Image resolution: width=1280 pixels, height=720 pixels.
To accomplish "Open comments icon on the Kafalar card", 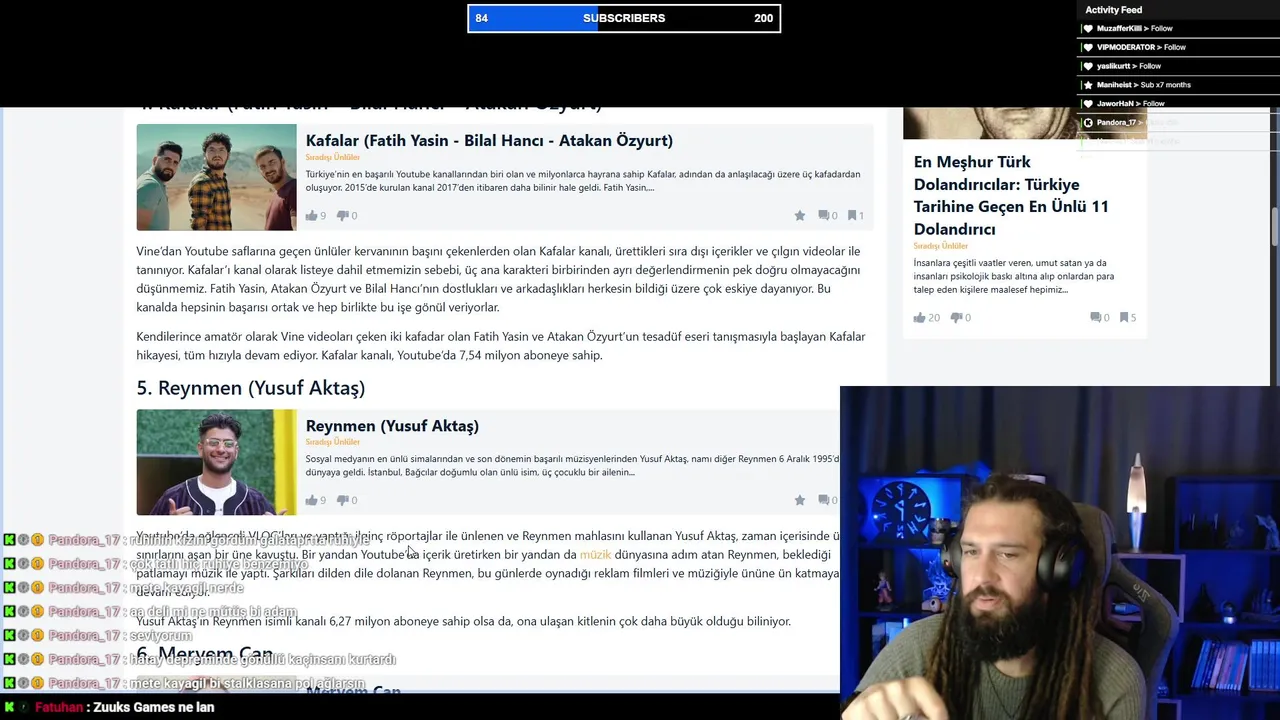I will pyautogui.click(x=824, y=215).
